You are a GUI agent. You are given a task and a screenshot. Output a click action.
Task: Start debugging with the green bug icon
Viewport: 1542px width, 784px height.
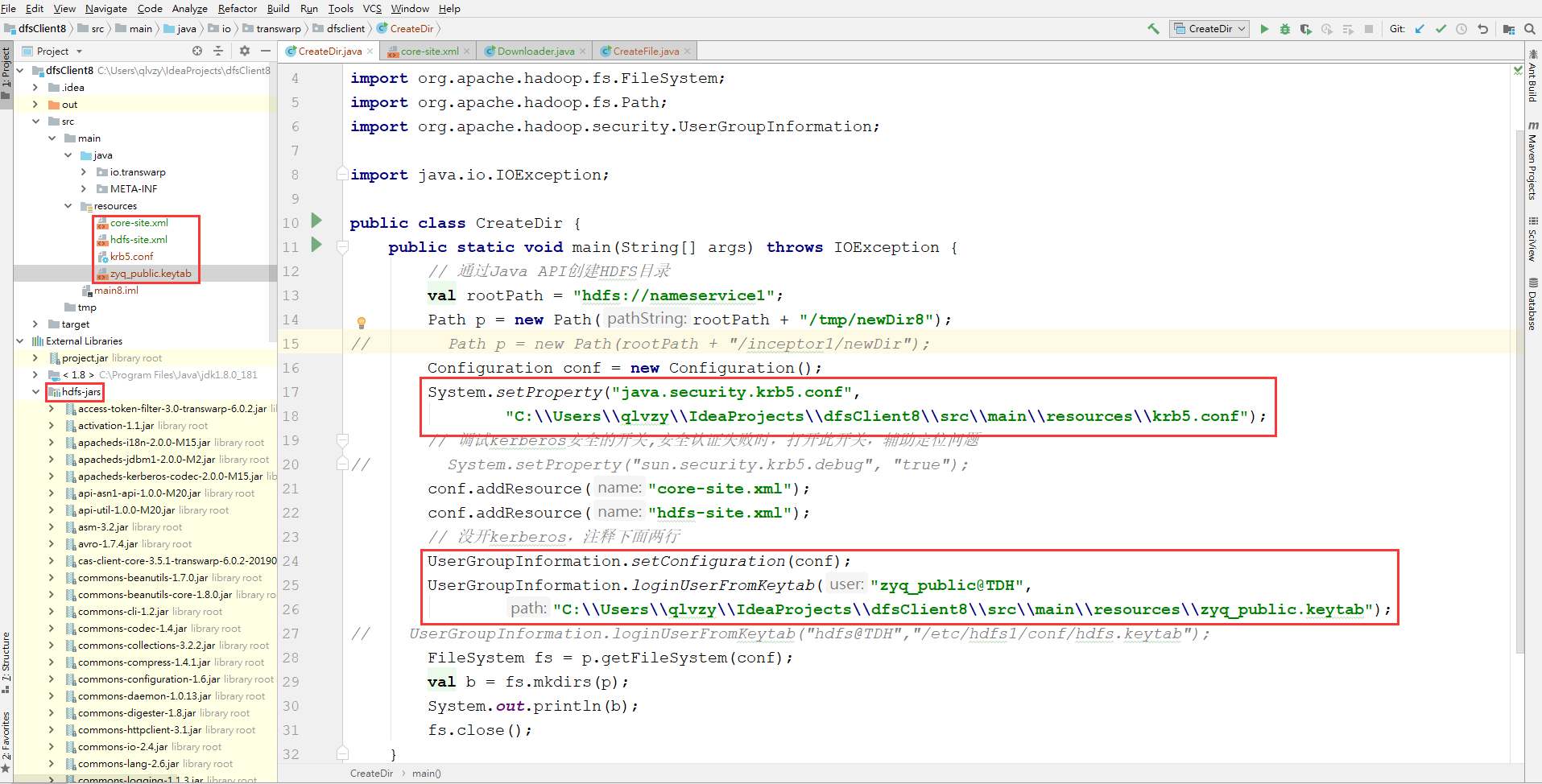(x=1285, y=29)
